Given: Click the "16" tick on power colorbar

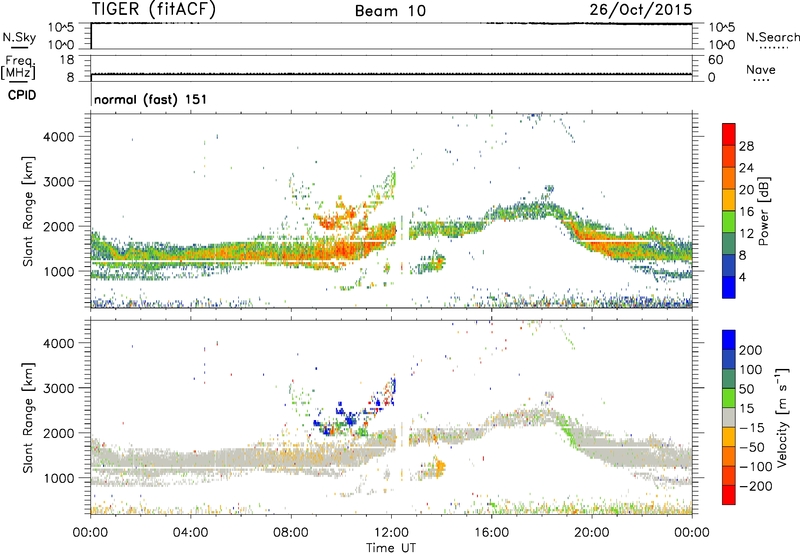Looking at the screenshot, I should tap(746, 212).
